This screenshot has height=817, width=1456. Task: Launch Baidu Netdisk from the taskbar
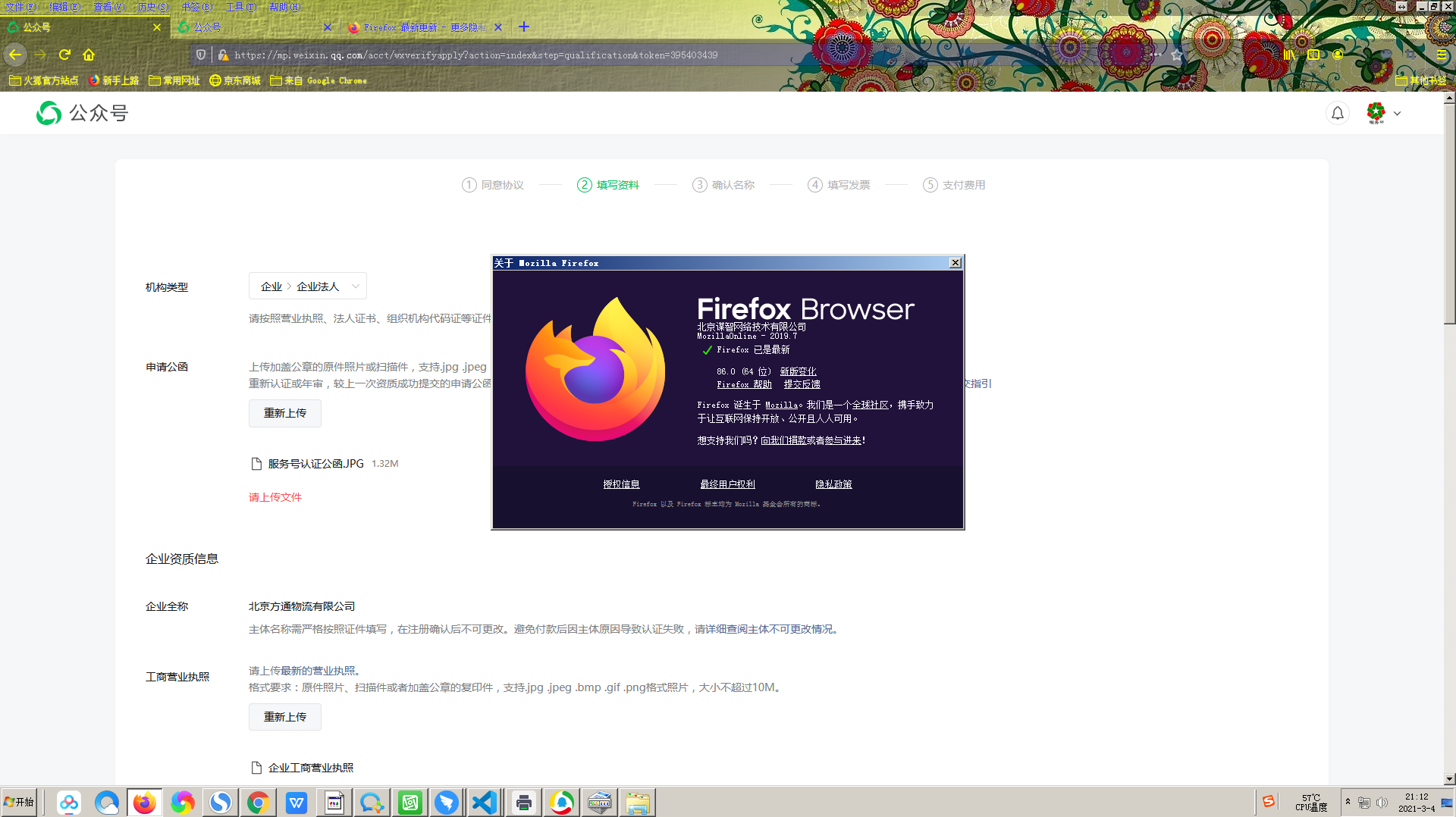(69, 803)
